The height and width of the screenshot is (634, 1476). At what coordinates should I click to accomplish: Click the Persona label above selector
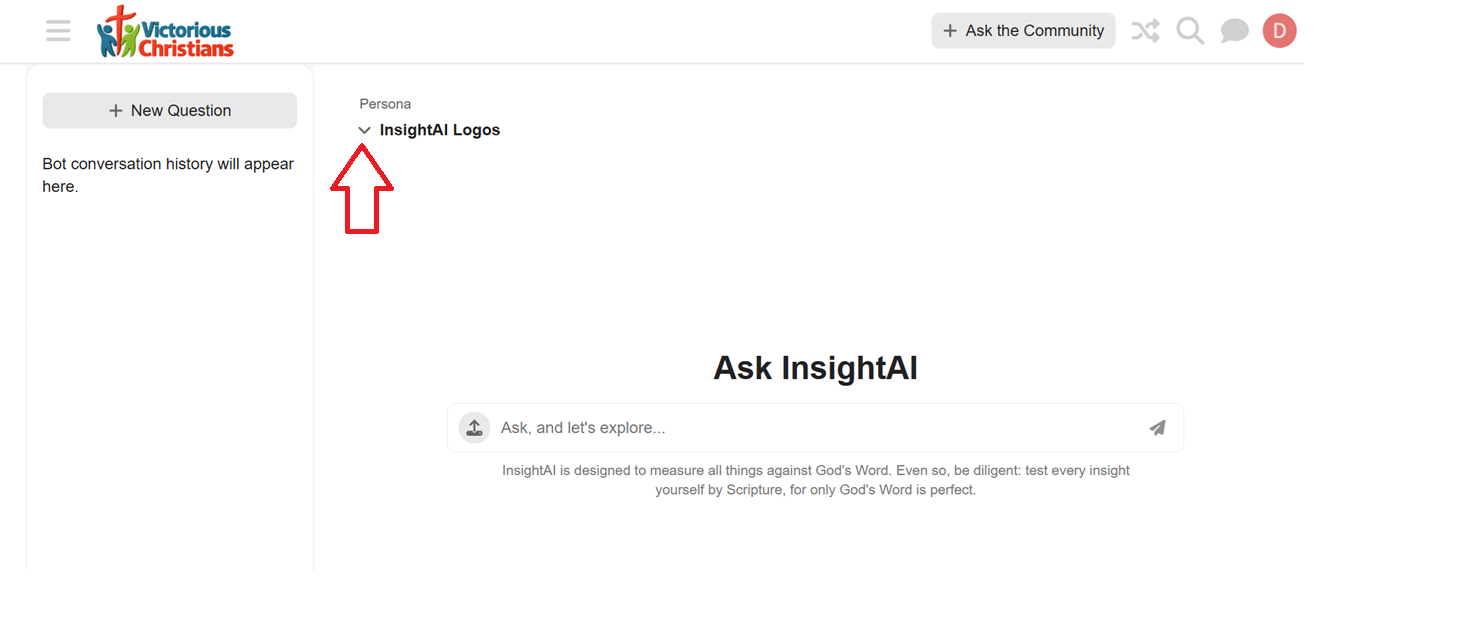click(x=385, y=104)
